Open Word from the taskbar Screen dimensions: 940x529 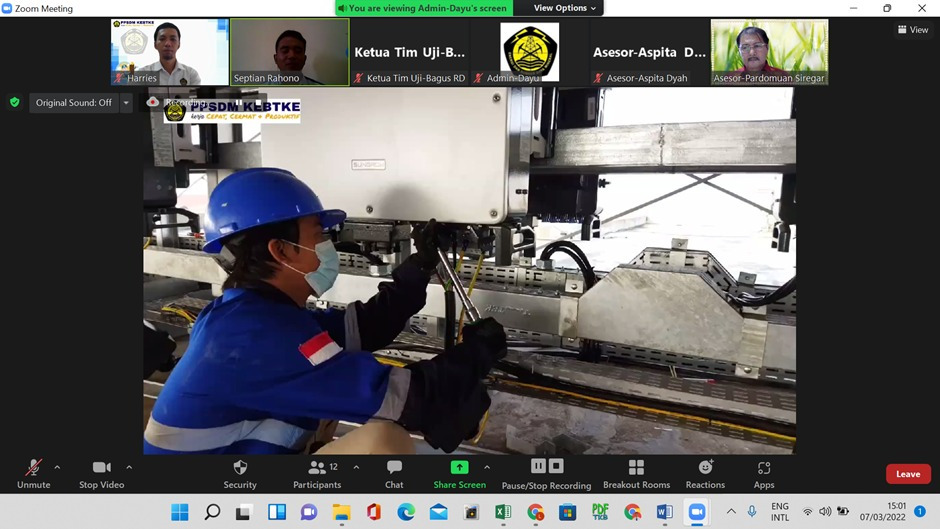click(664, 512)
